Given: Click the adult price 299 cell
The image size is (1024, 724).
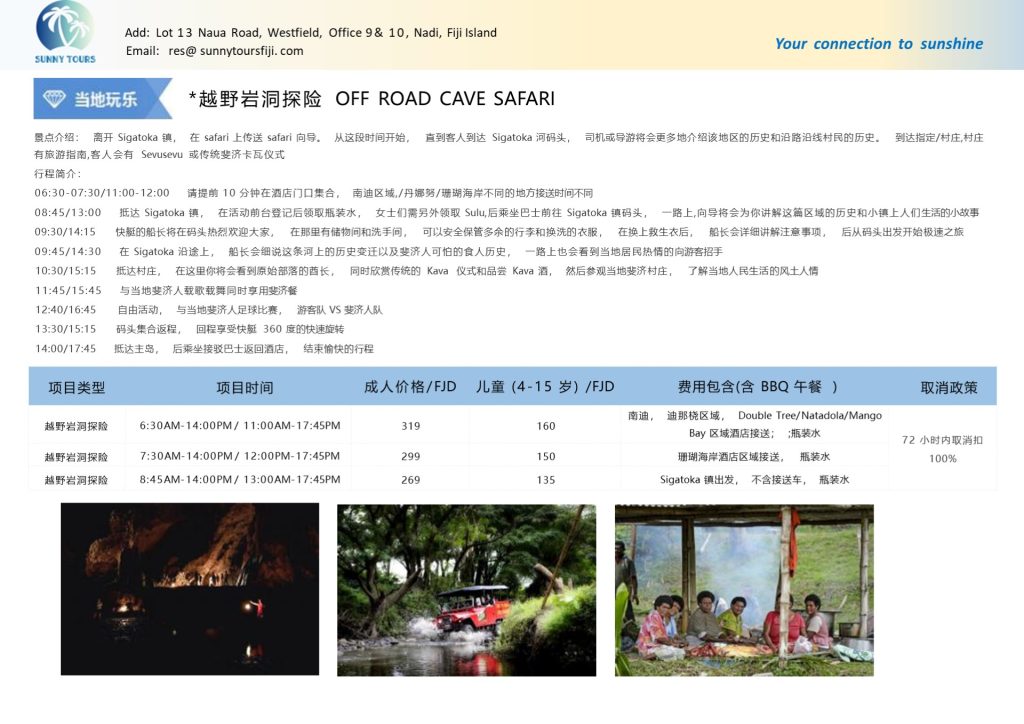Looking at the screenshot, I should pyautogui.click(x=411, y=456).
